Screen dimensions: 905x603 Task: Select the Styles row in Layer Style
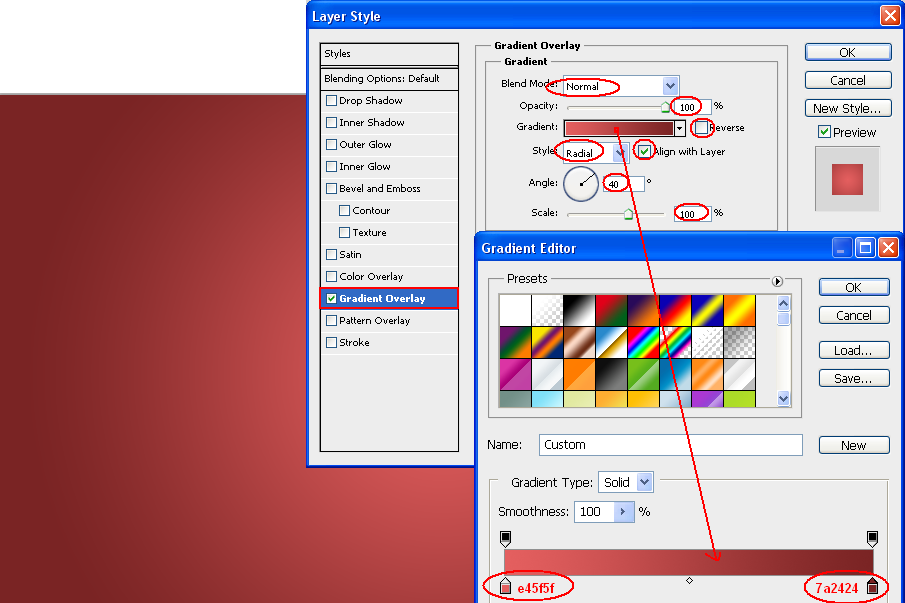(x=389, y=54)
